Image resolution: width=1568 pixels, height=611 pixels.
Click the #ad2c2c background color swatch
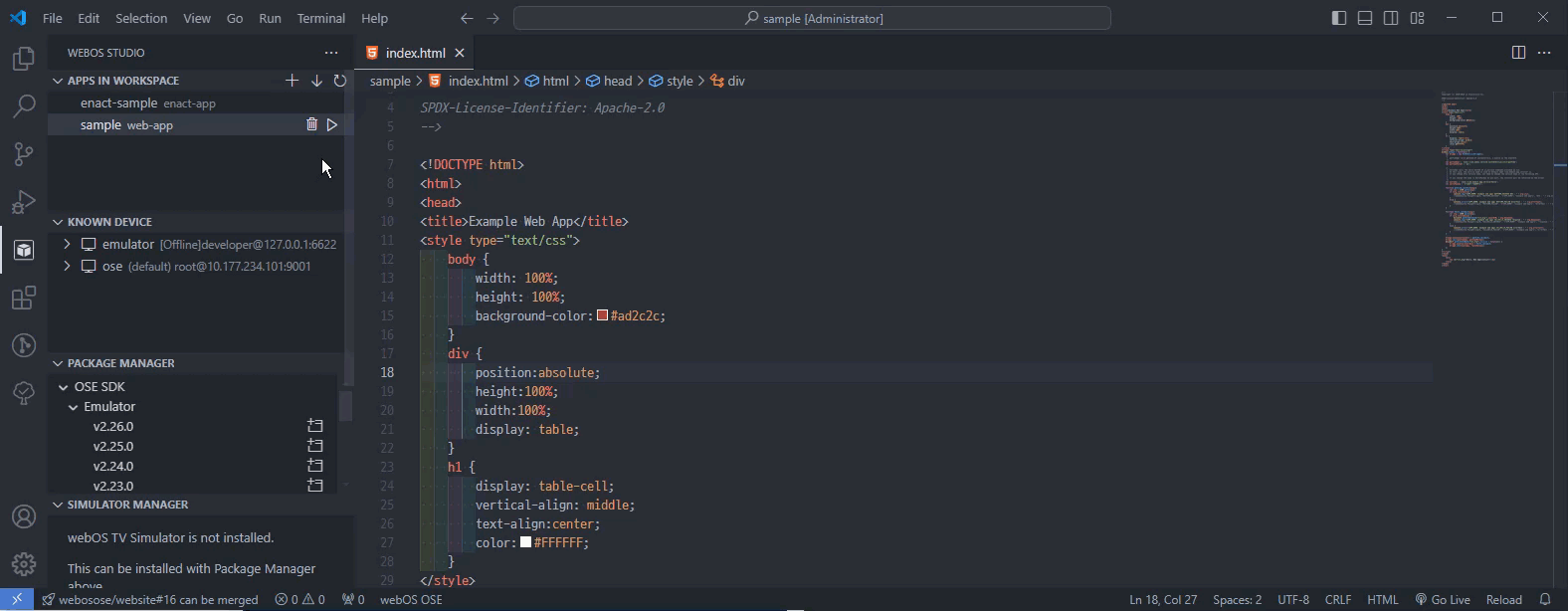tap(602, 315)
